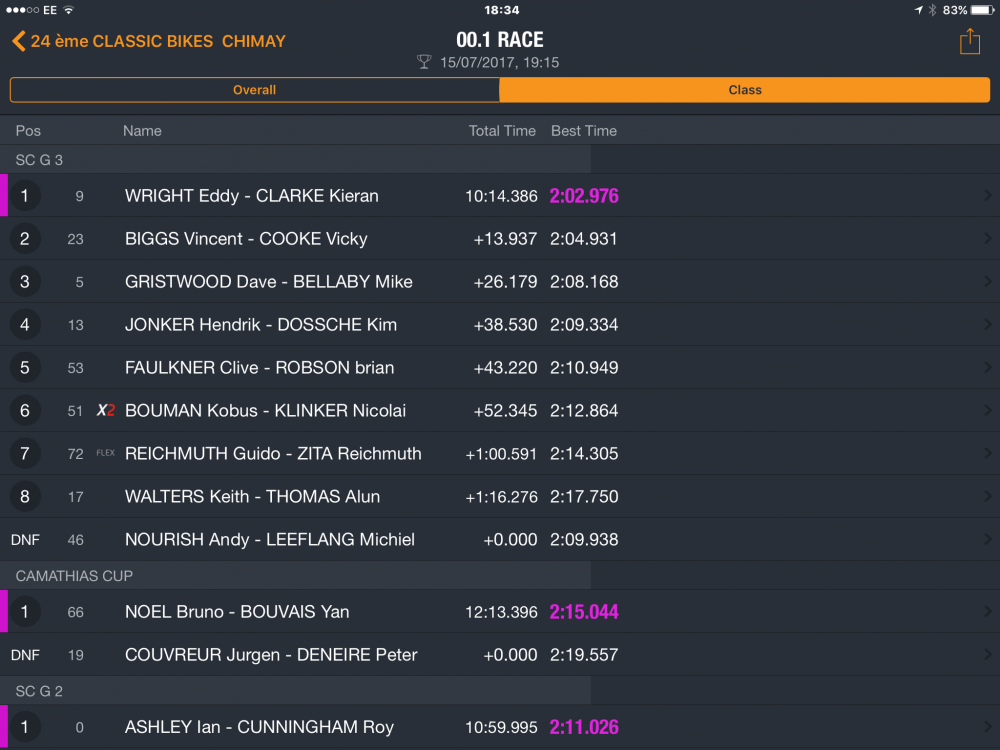Viewport: 1000px width, 750px height.
Task: Select WRIGHT Eddy - CLARKE Kieran entry
Action: (x=500, y=196)
